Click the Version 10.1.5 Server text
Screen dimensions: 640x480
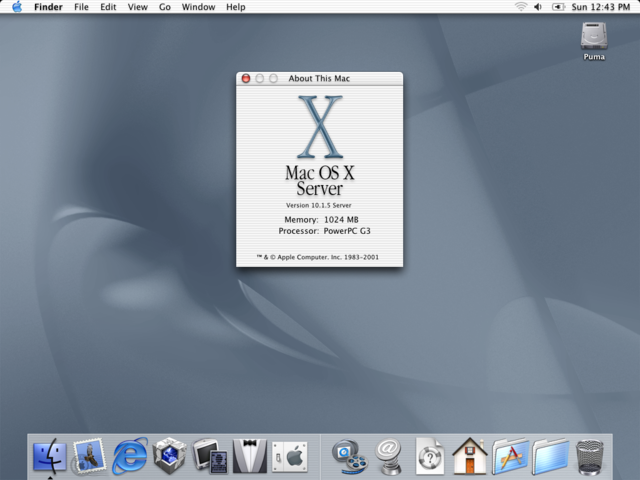(x=319, y=205)
